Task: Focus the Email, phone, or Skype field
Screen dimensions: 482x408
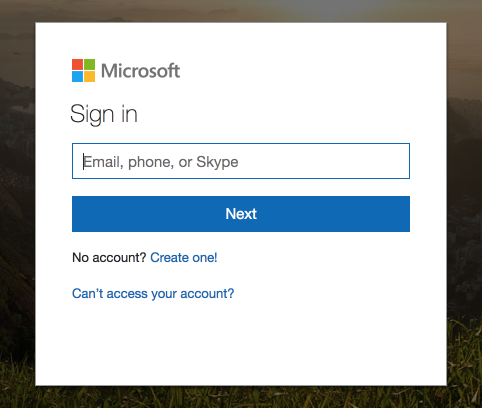Action: 241,161
